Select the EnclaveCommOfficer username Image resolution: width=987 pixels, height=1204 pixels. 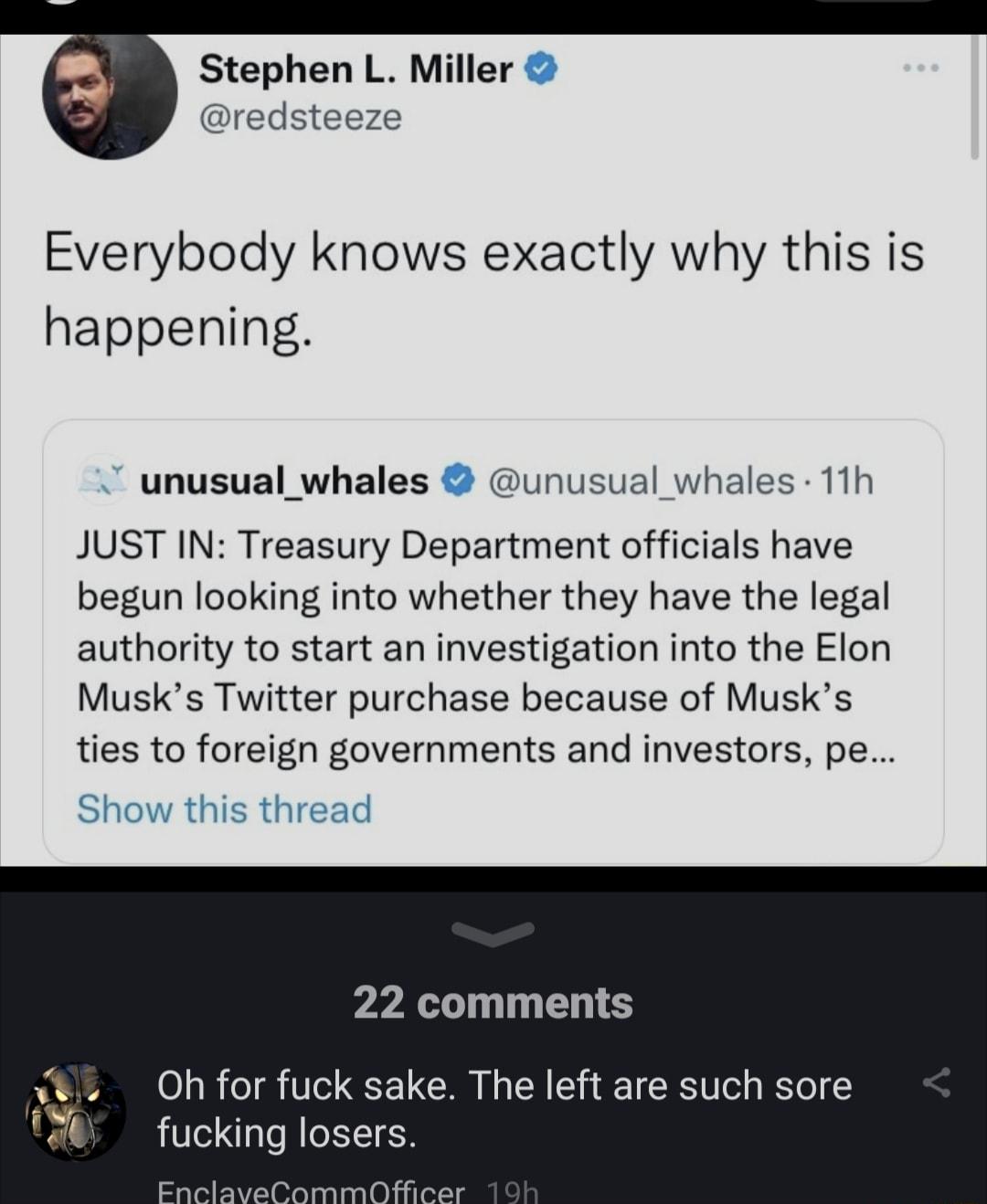(313, 1189)
